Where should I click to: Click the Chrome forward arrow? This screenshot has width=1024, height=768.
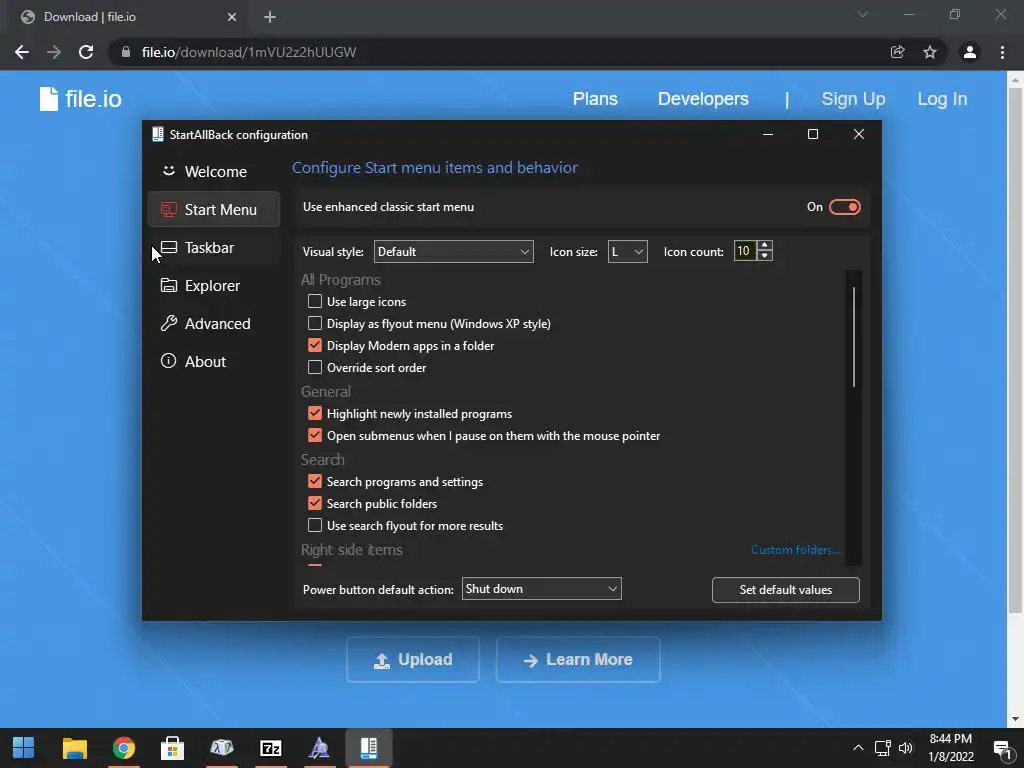(54, 52)
